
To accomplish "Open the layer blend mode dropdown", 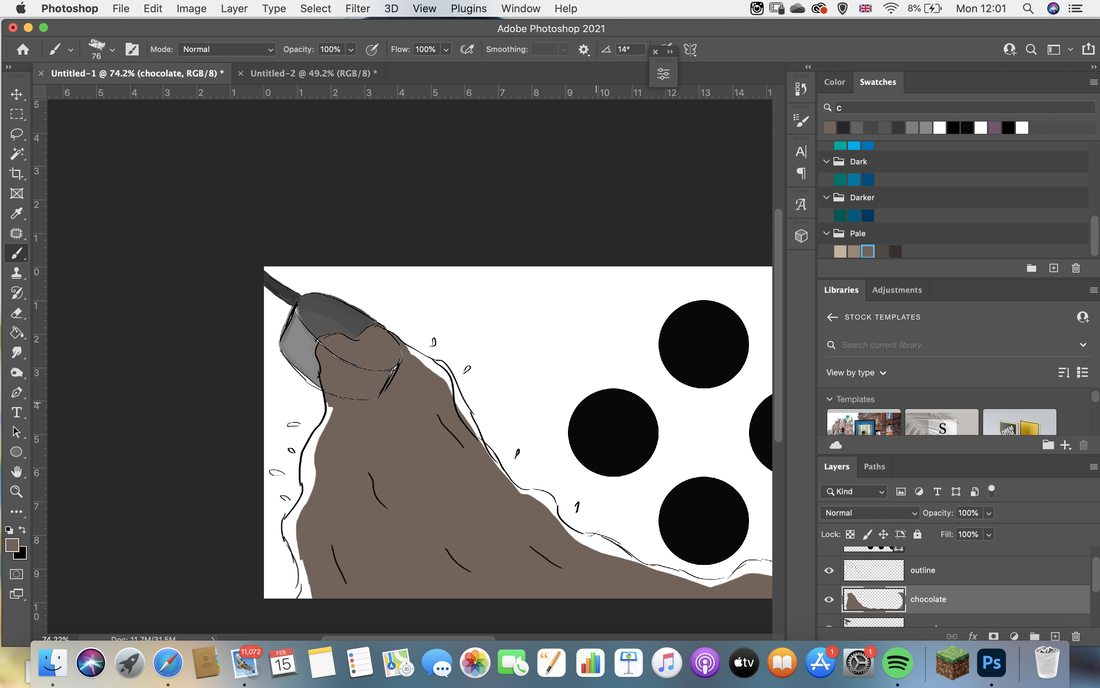I will 870,513.
